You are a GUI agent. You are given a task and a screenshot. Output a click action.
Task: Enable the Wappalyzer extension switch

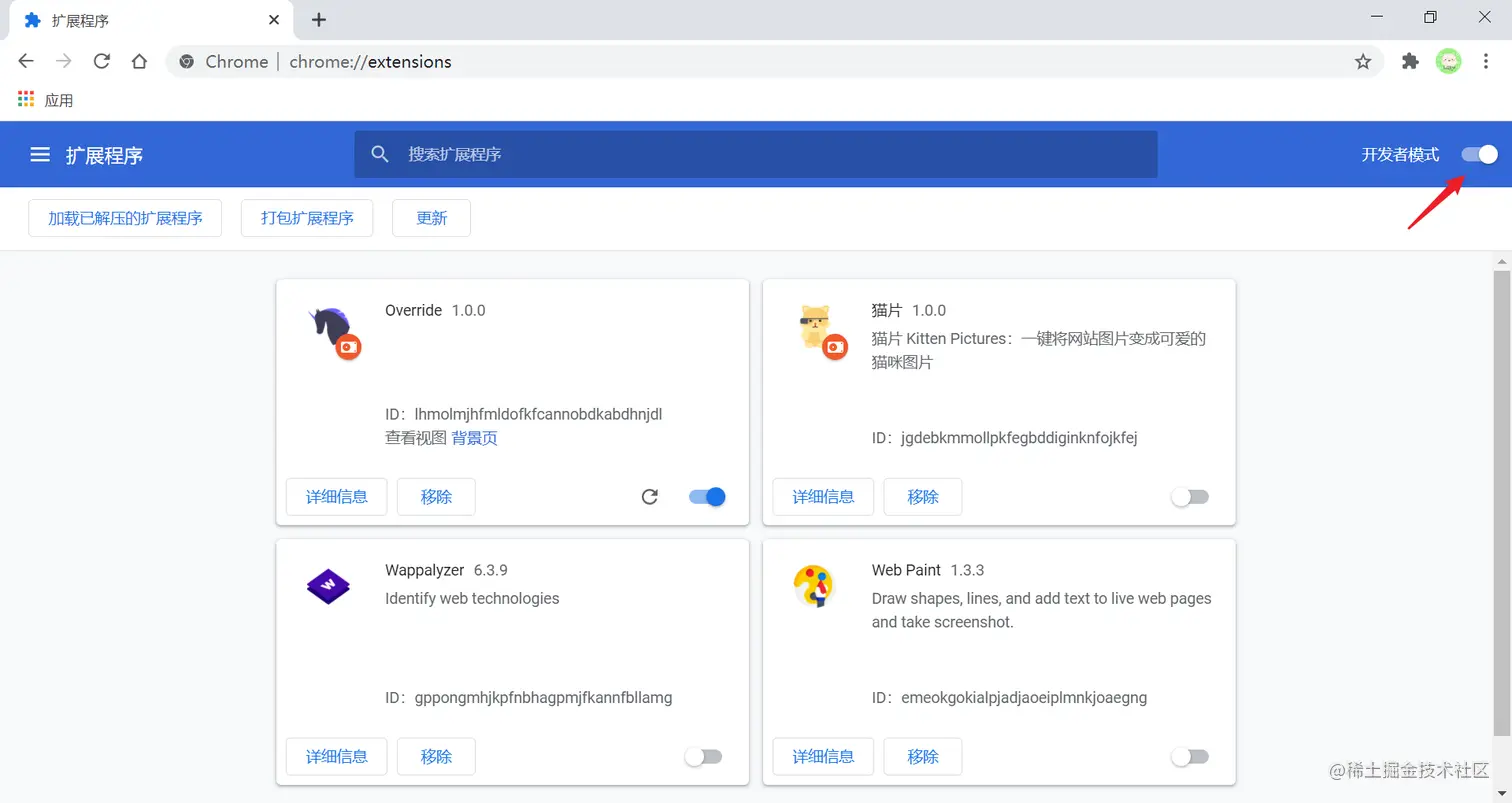(x=703, y=757)
